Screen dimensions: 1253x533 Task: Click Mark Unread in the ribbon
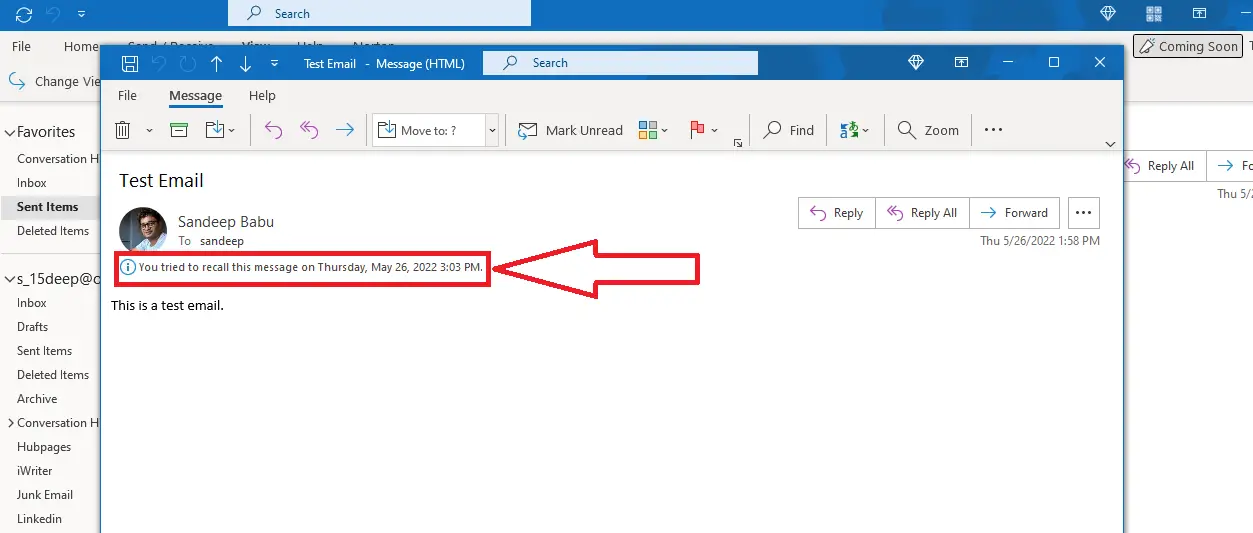[570, 130]
